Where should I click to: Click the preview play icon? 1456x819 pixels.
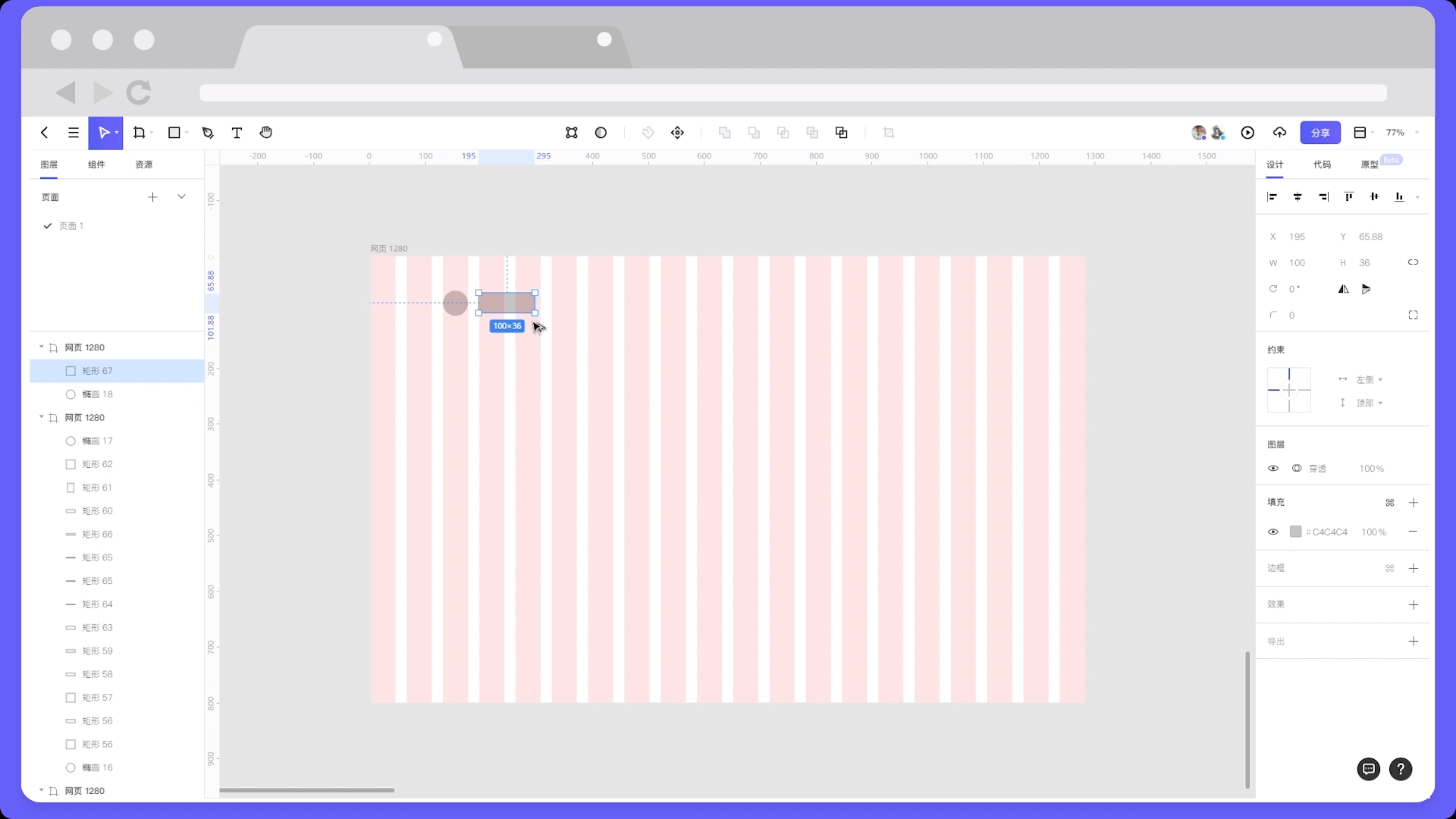coord(1247,133)
